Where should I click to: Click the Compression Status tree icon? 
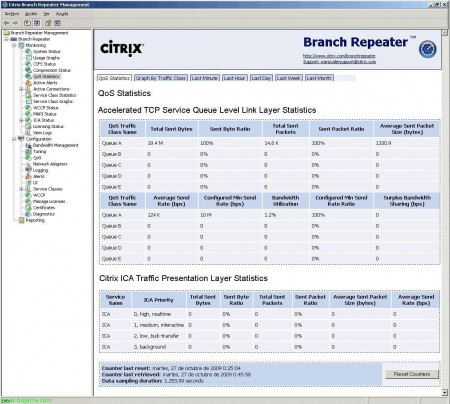(x=28, y=70)
